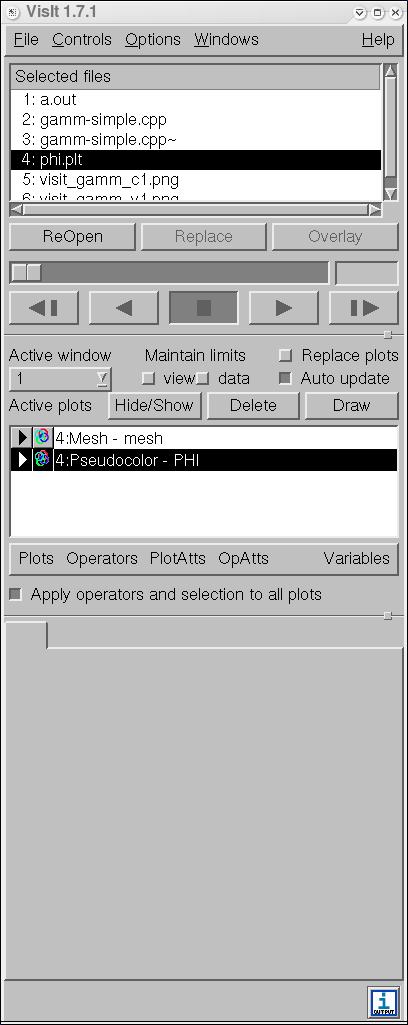Toggle Auto update checkbox
Viewport: 408px width, 1025px height.
pyautogui.click(x=285, y=378)
